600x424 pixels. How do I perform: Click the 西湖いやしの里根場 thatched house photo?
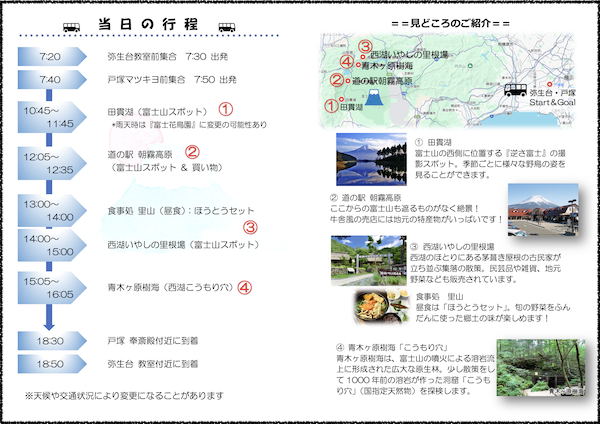point(368,261)
